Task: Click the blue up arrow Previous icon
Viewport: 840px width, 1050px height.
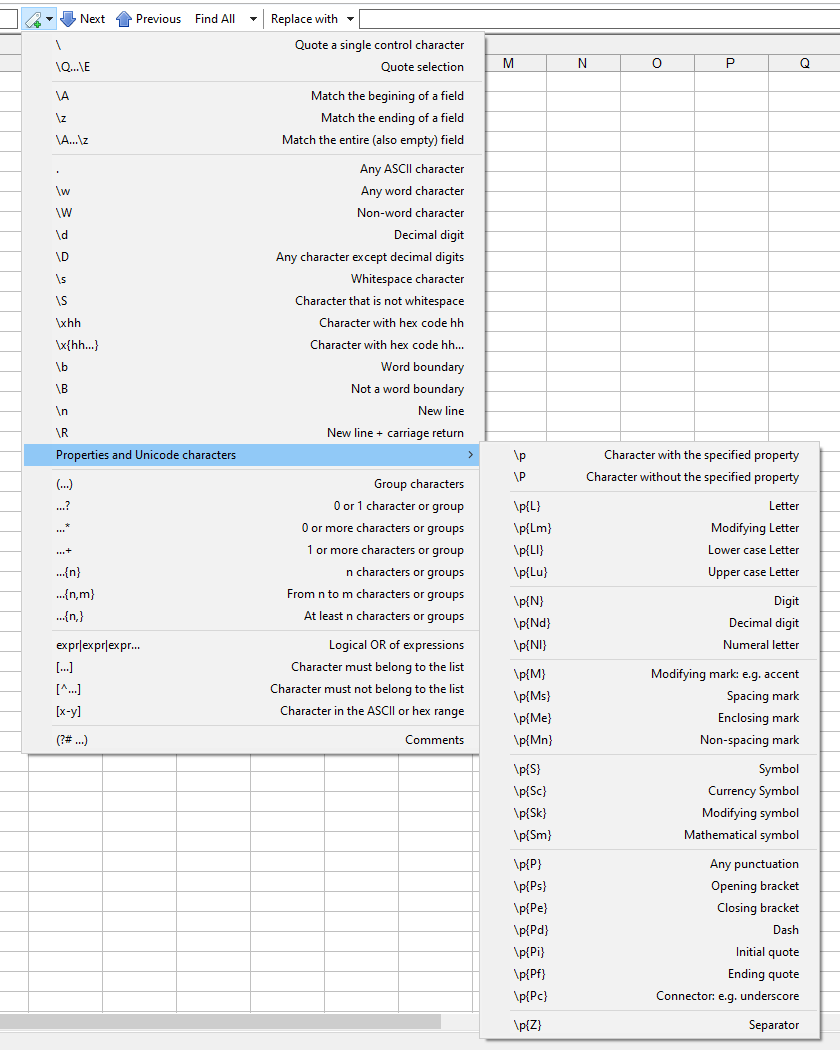Action: pos(124,19)
